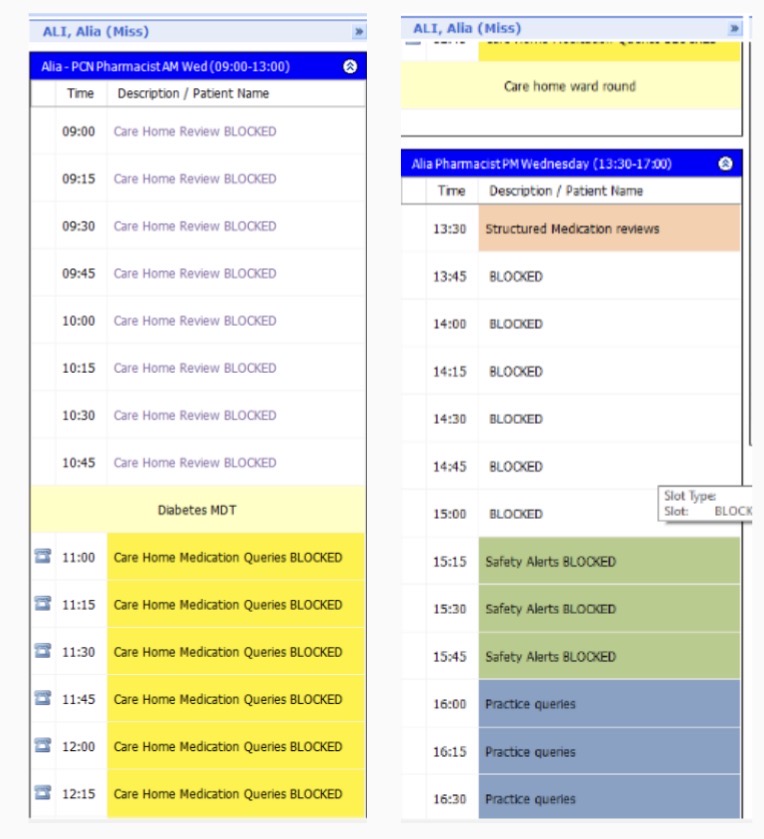This screenshot has height=839, width=764.
Task: Expand double-arrow in left ALI, Alia header
Action: point(358,32)
